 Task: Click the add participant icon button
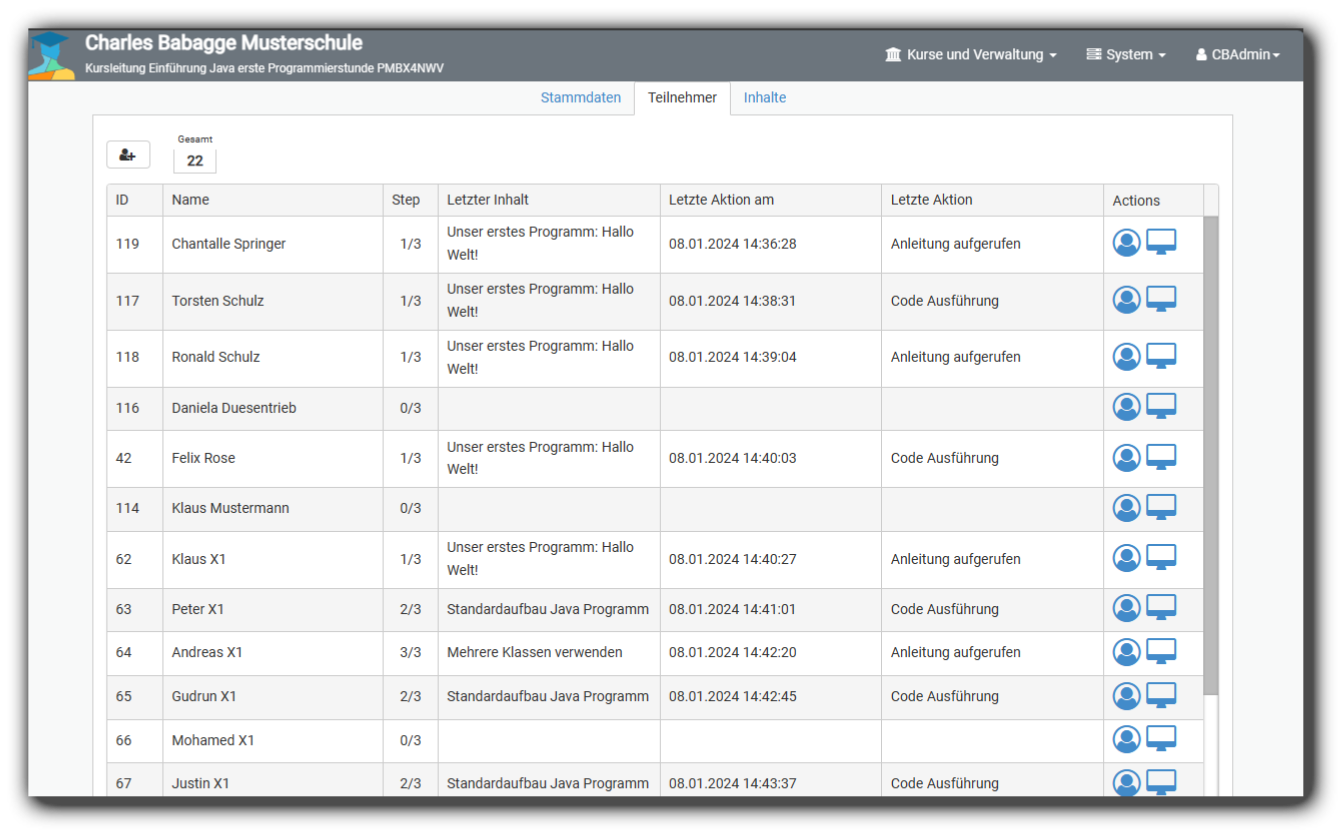click(128, 155)
